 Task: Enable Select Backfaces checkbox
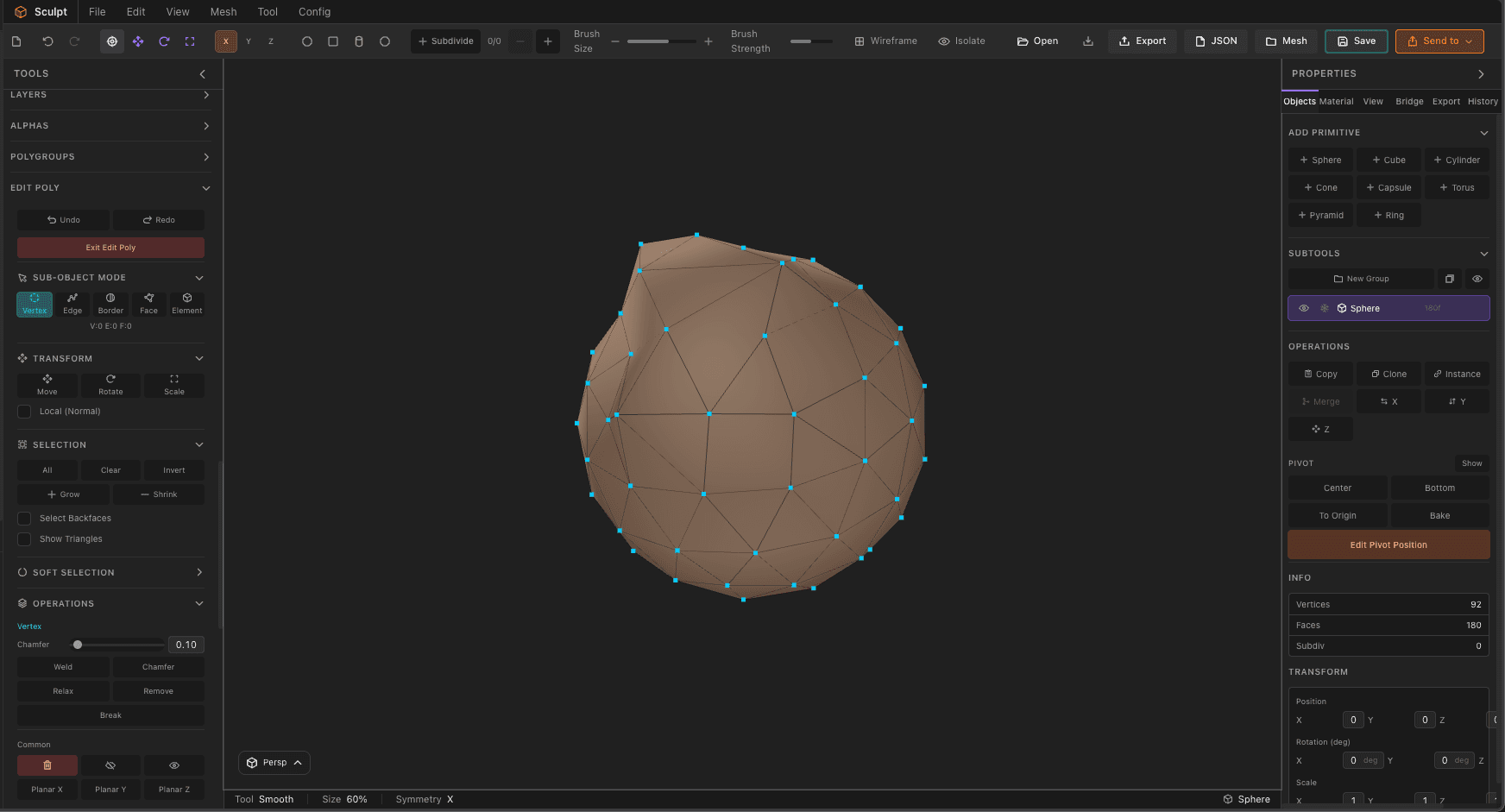(24, 519)
